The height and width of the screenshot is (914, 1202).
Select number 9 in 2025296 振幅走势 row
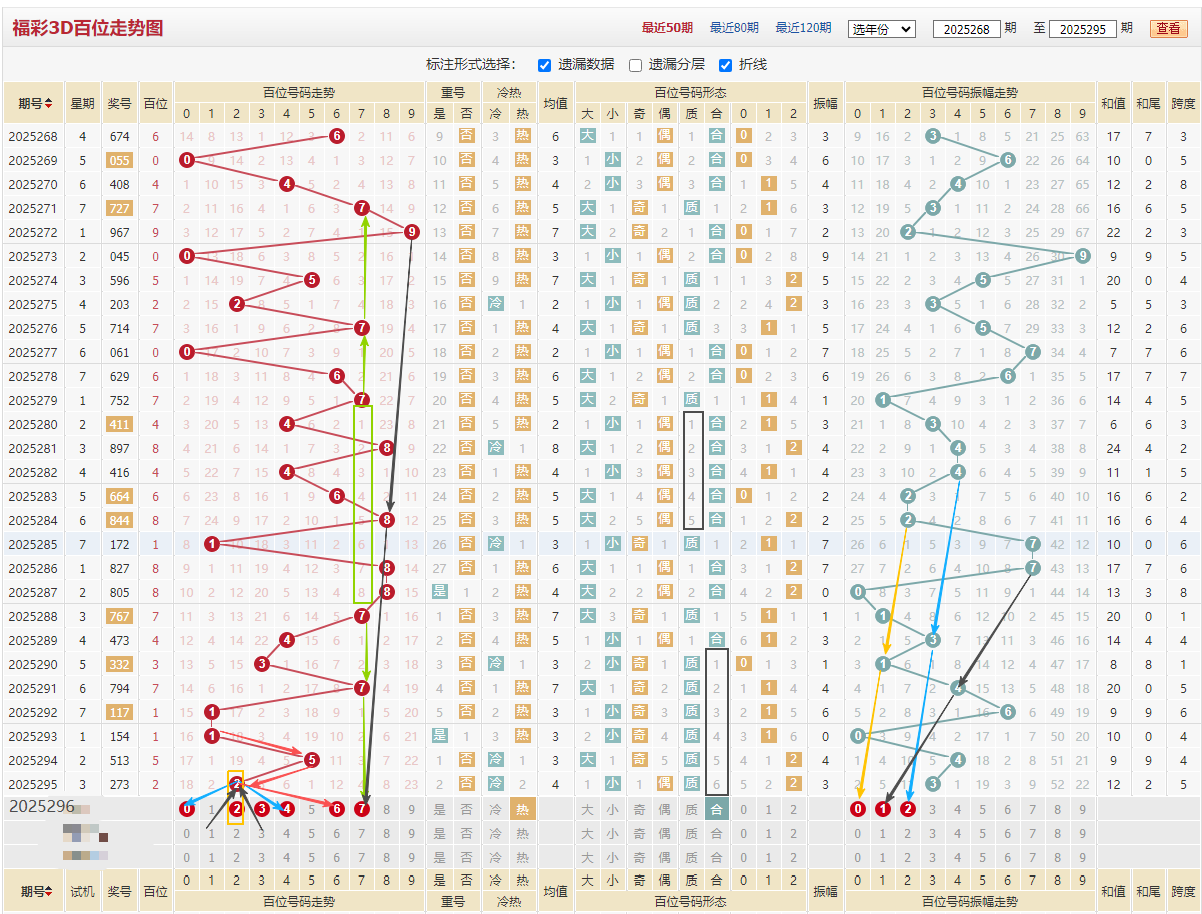pos(1083,809)
